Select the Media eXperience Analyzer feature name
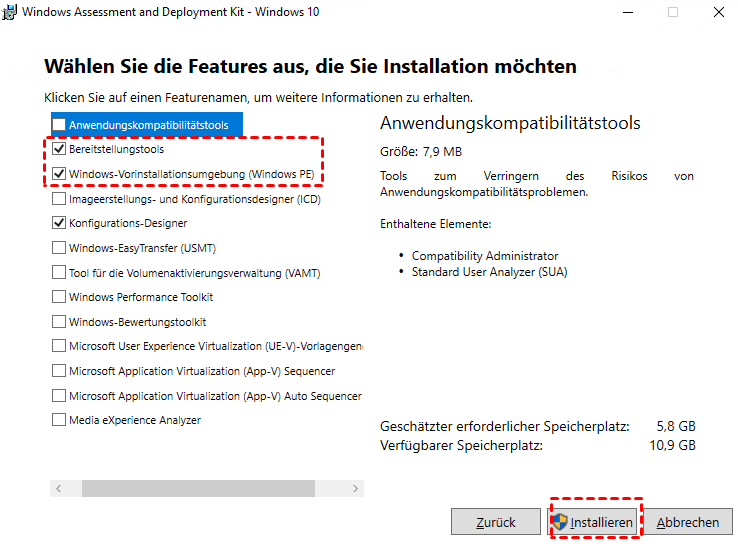 pyautogui.click(x=135, y=420)
